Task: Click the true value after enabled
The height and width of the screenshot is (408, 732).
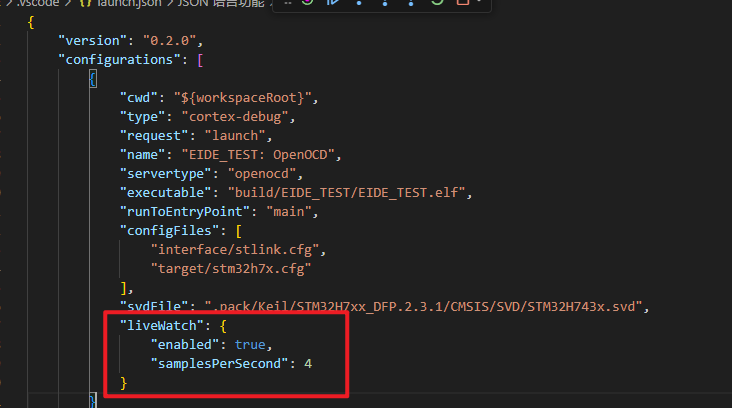Action: (250, 345)
